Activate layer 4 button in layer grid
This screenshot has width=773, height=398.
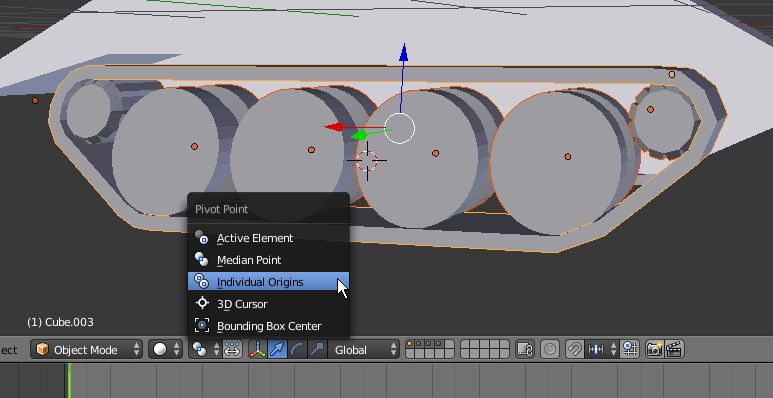coord(438,344)
